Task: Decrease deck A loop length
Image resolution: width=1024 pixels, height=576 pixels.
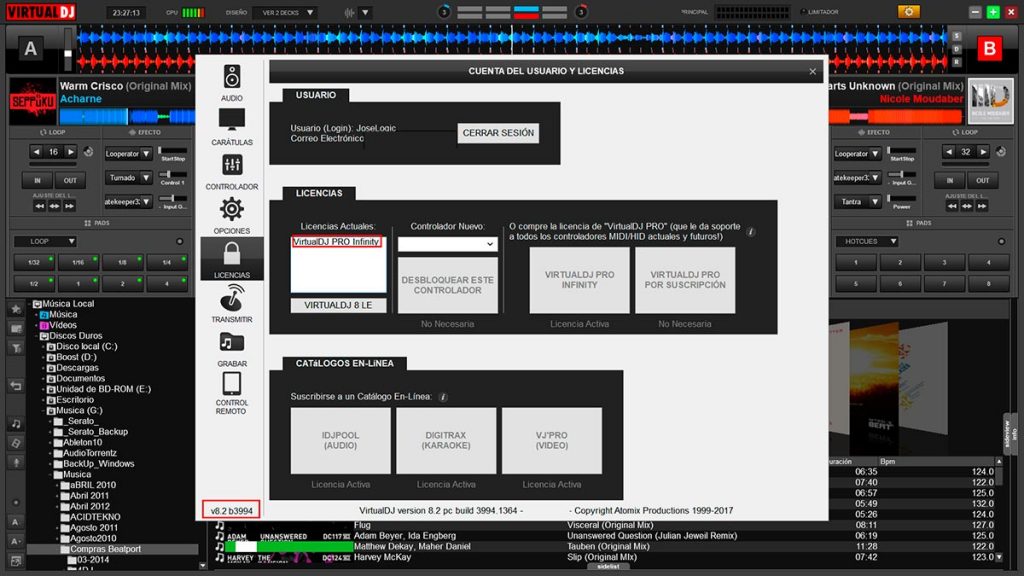Action: 37,152
